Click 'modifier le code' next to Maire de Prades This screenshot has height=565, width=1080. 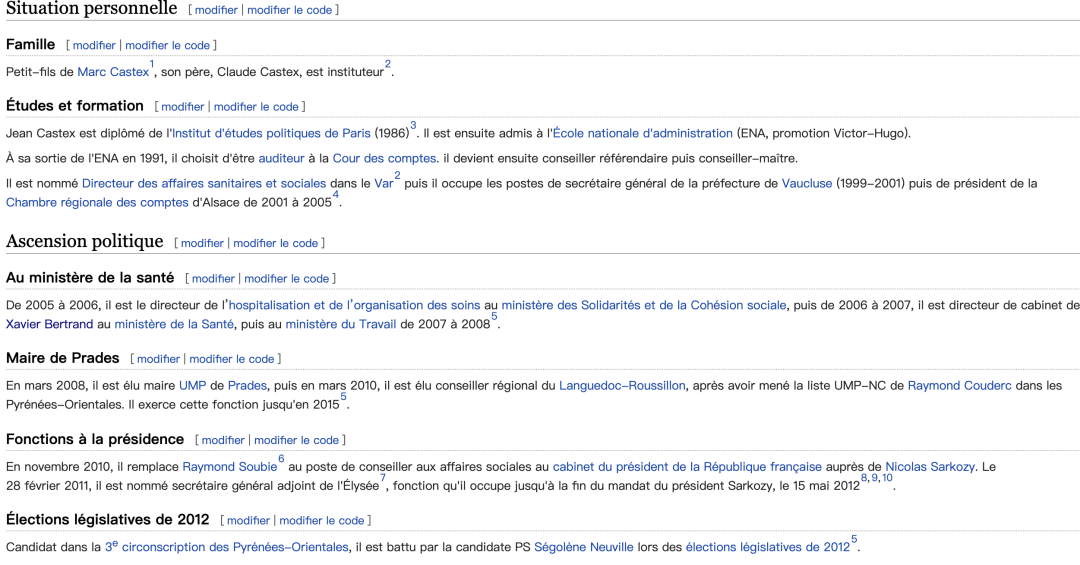tap(231, 360)
